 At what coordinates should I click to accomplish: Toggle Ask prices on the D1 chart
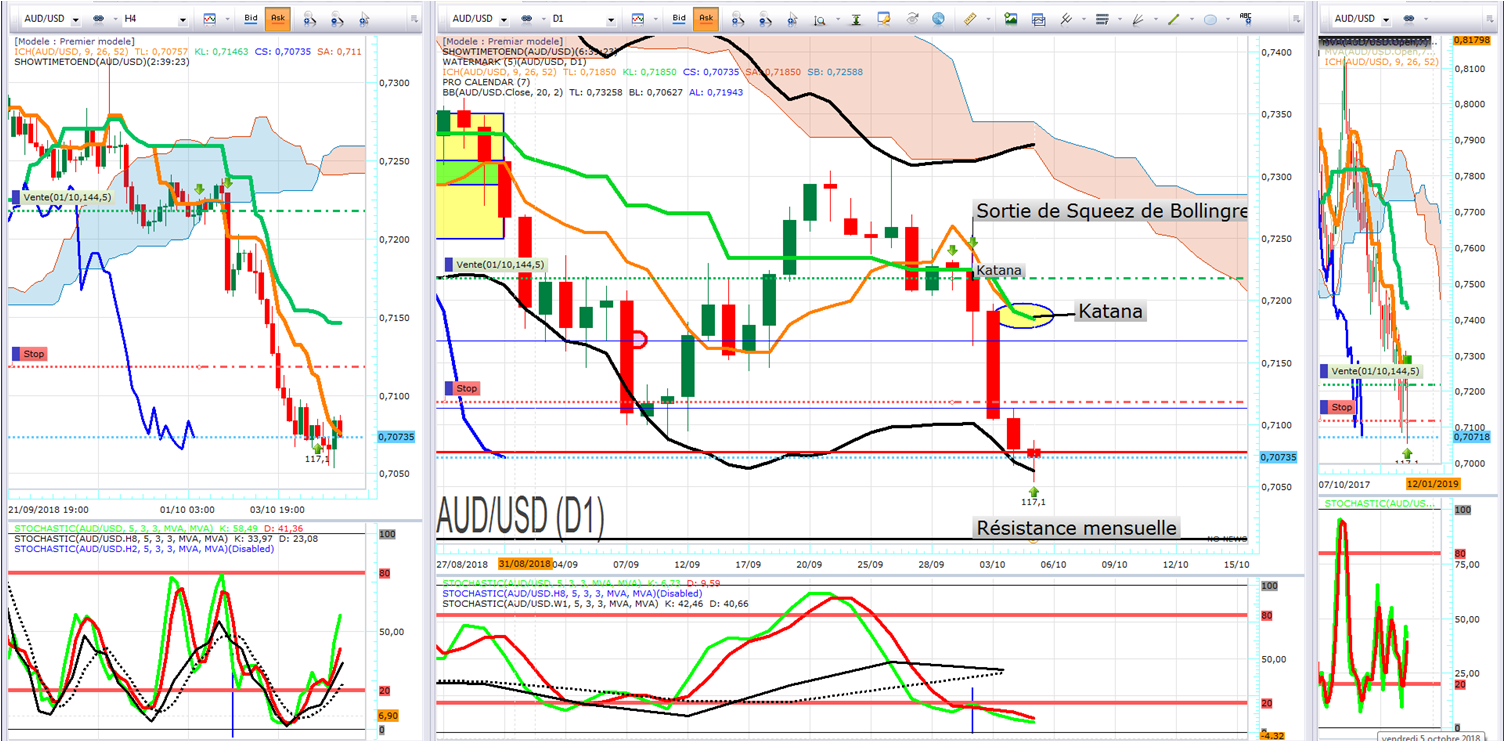(706, 19)
